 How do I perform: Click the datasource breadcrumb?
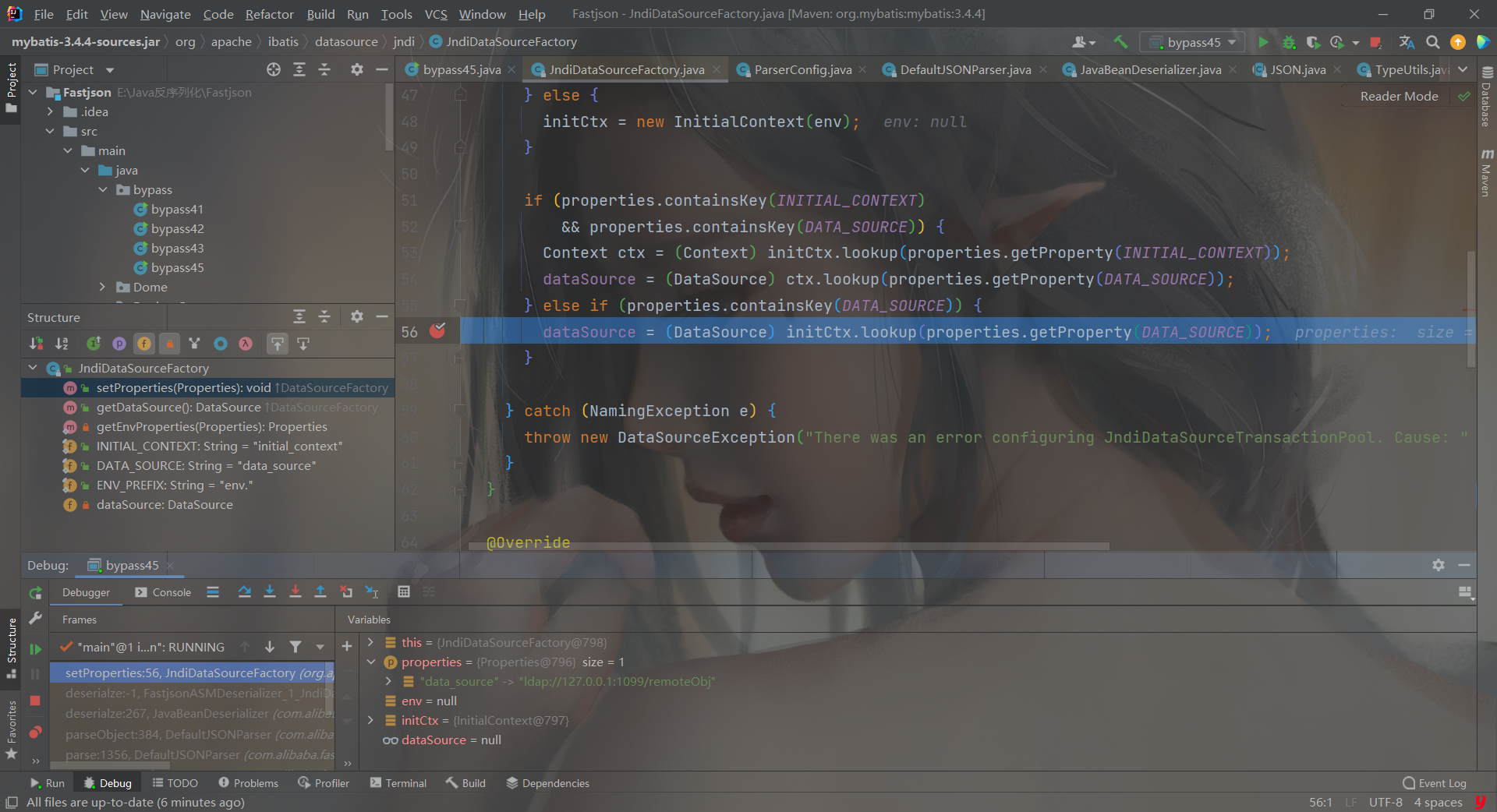[x=346, y=42]
